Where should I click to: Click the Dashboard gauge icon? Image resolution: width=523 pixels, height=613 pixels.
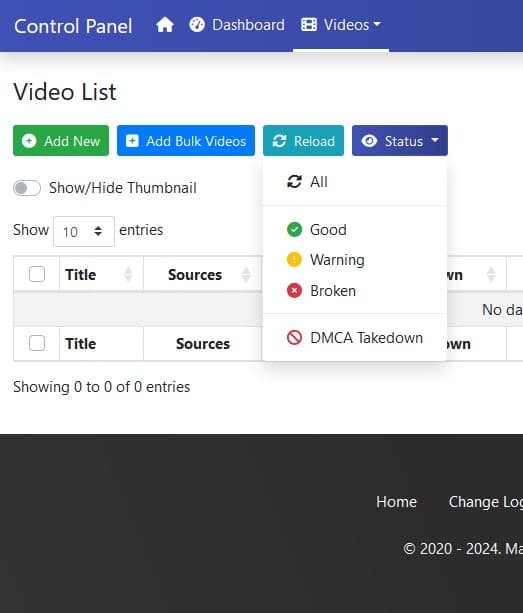coord(197,25)
